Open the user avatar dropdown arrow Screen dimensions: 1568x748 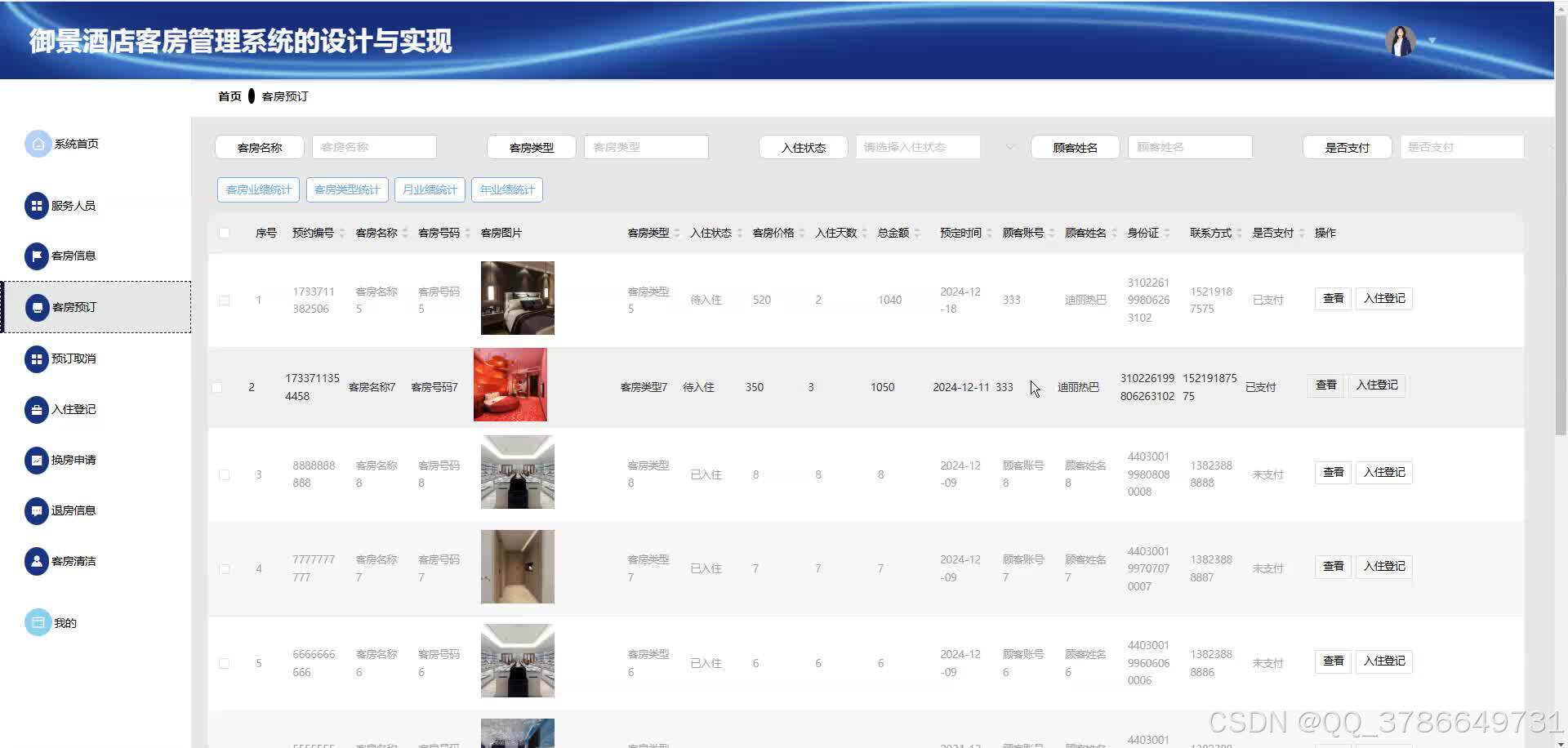[x=1431, y=40]
